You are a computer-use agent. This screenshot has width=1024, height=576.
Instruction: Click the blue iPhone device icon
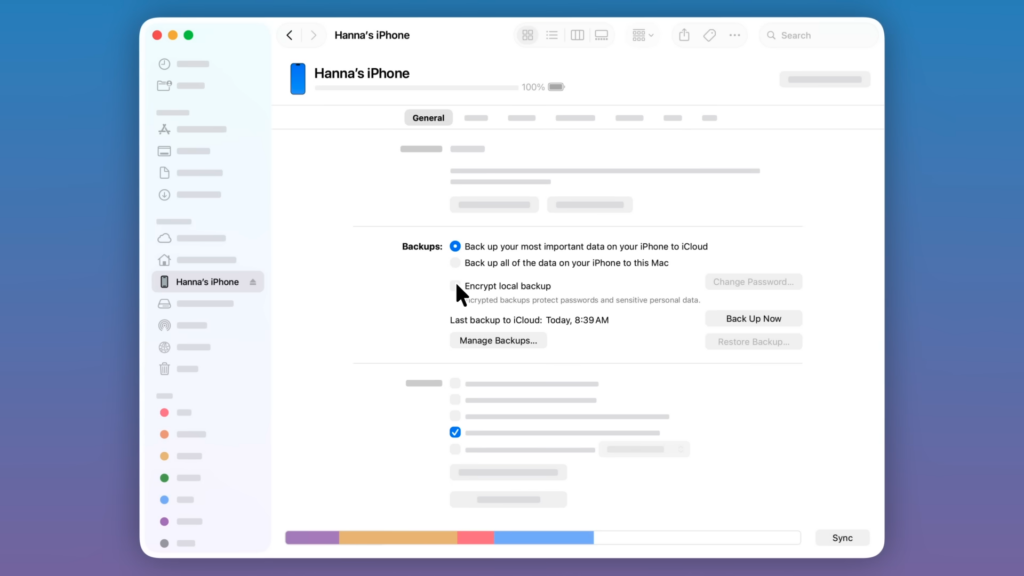[x=298, y=78]
